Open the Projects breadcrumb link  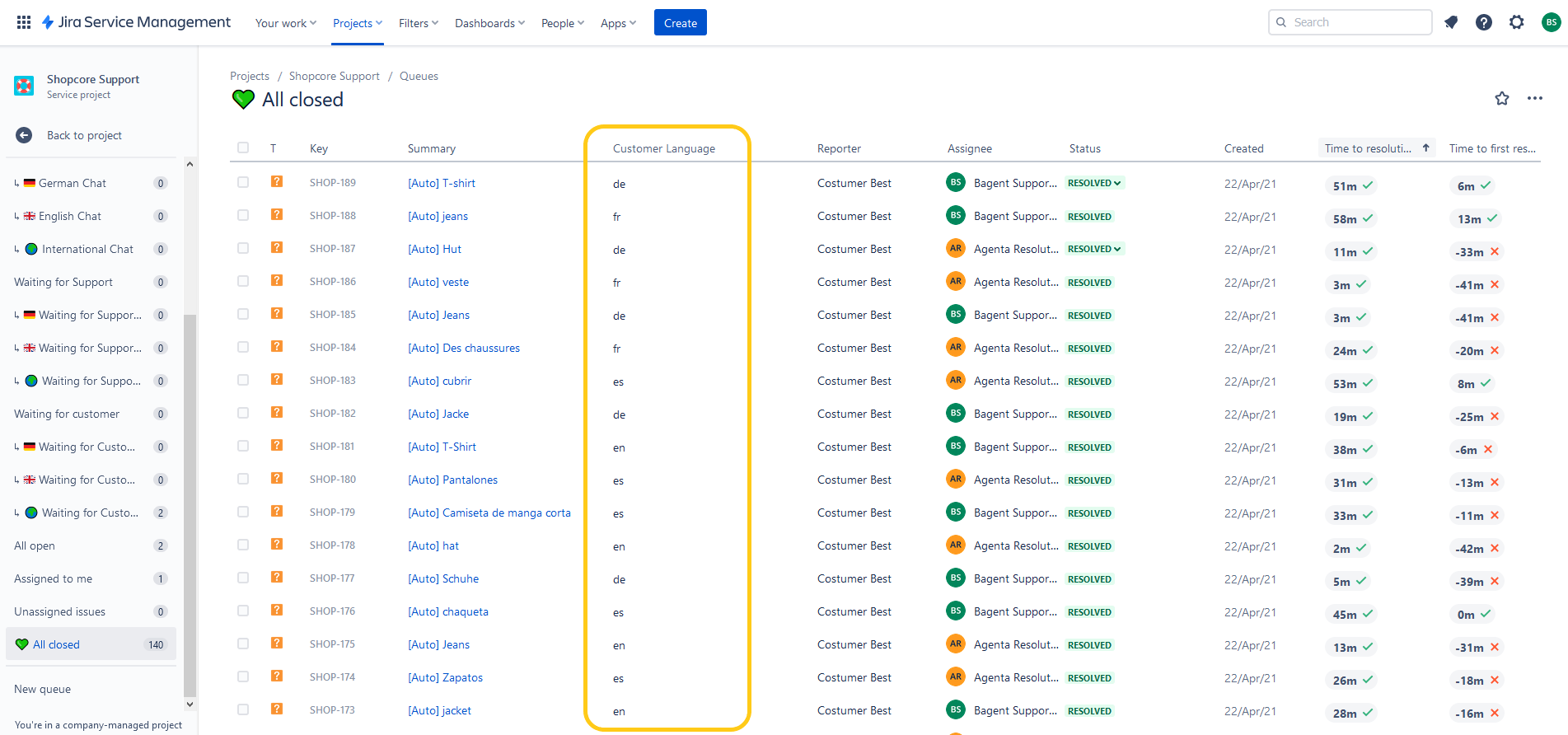click(250, 76)
